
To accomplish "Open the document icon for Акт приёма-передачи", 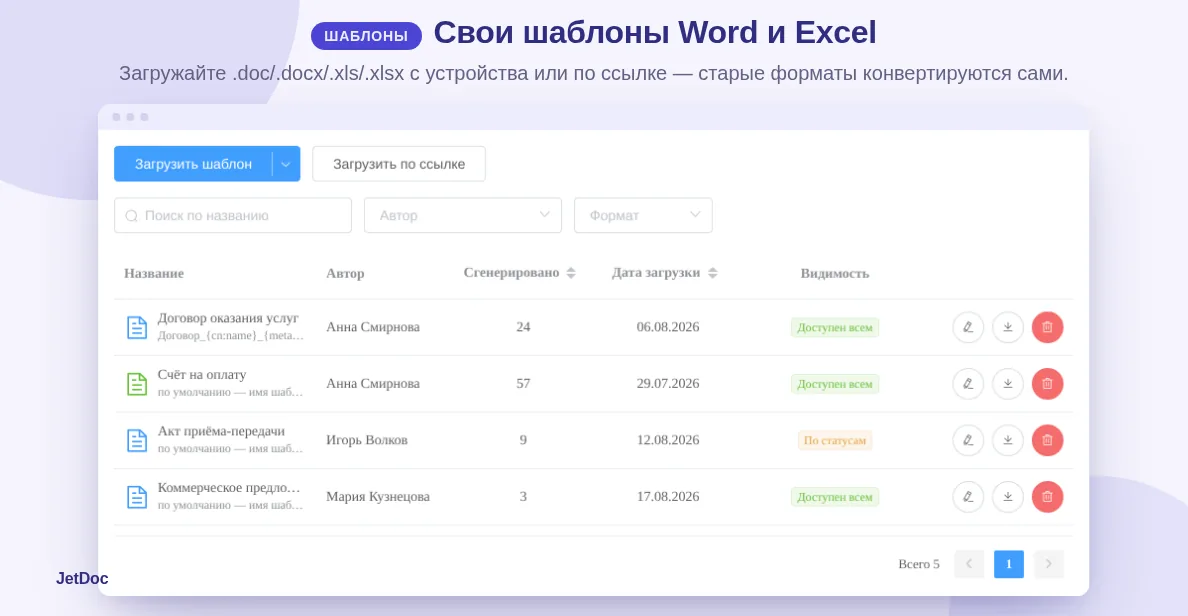I will tap(136, 440).
